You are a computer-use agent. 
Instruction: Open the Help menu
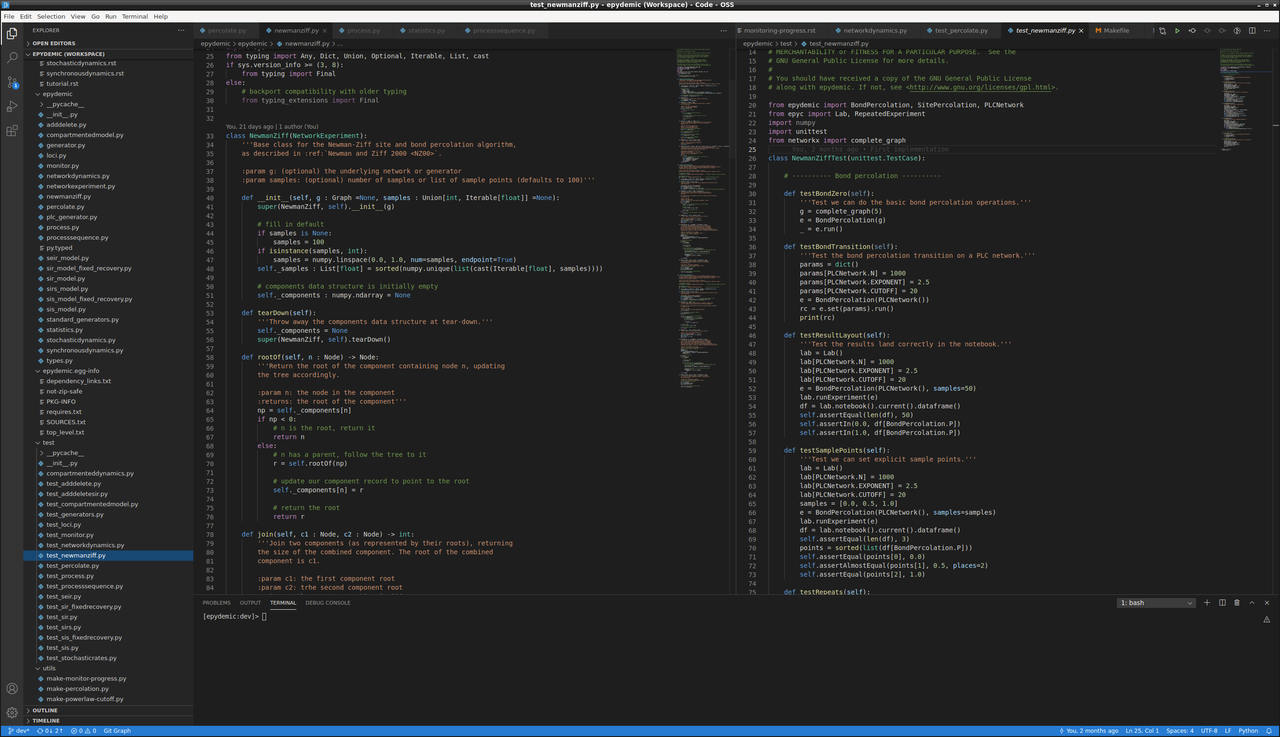[160, 17]
